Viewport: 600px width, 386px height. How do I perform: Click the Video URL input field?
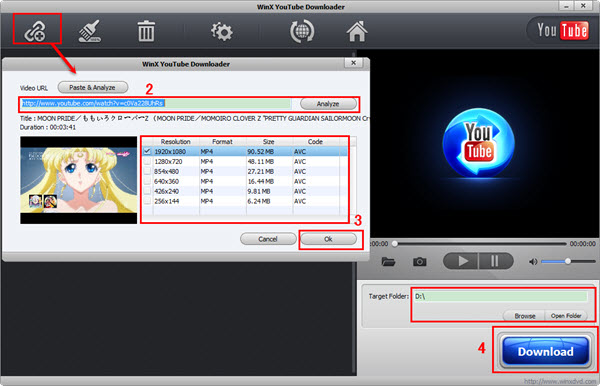tap(156, 104)
